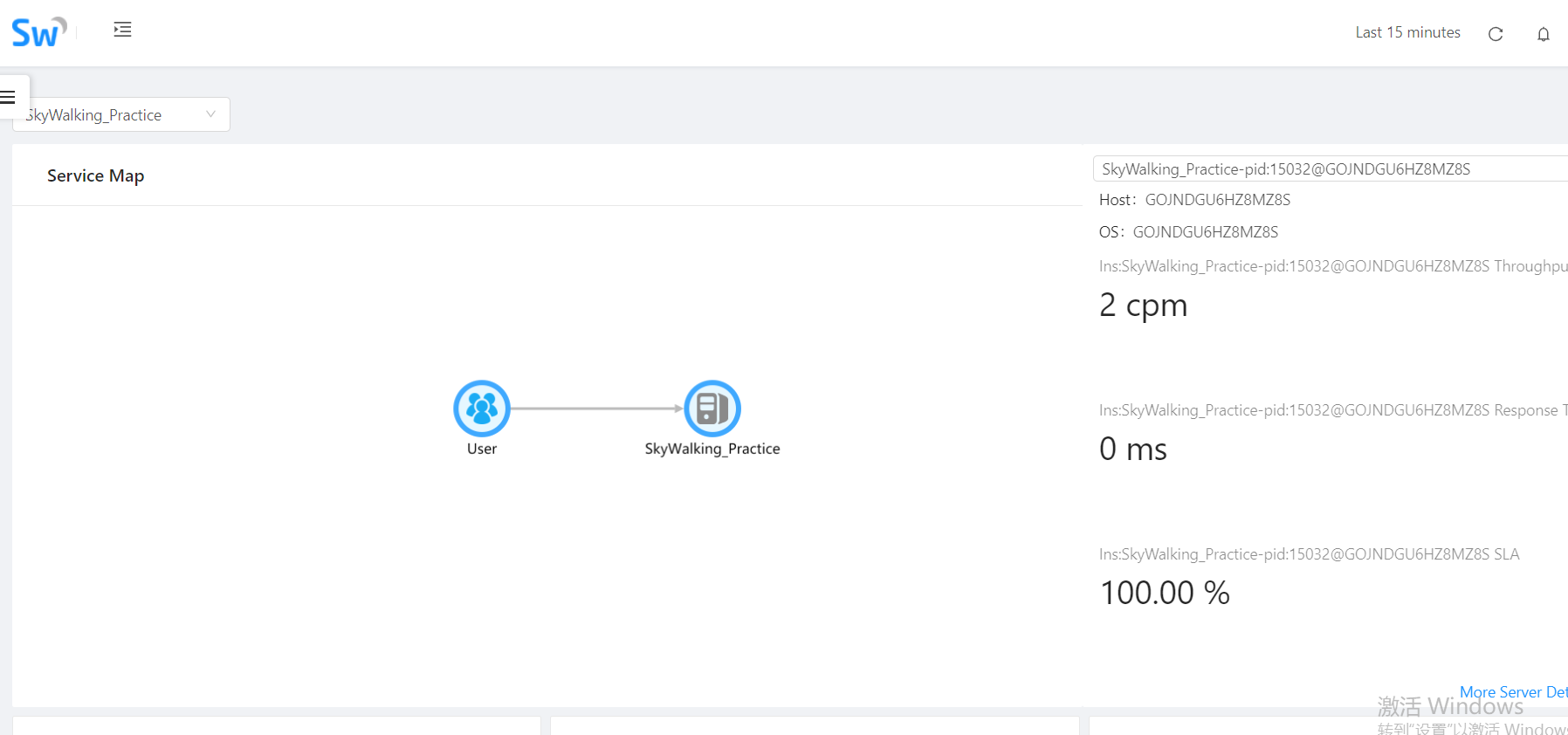Expand the service dropdown chevron arrow
Screen dimensions: 1568x735
click(210, 114)
